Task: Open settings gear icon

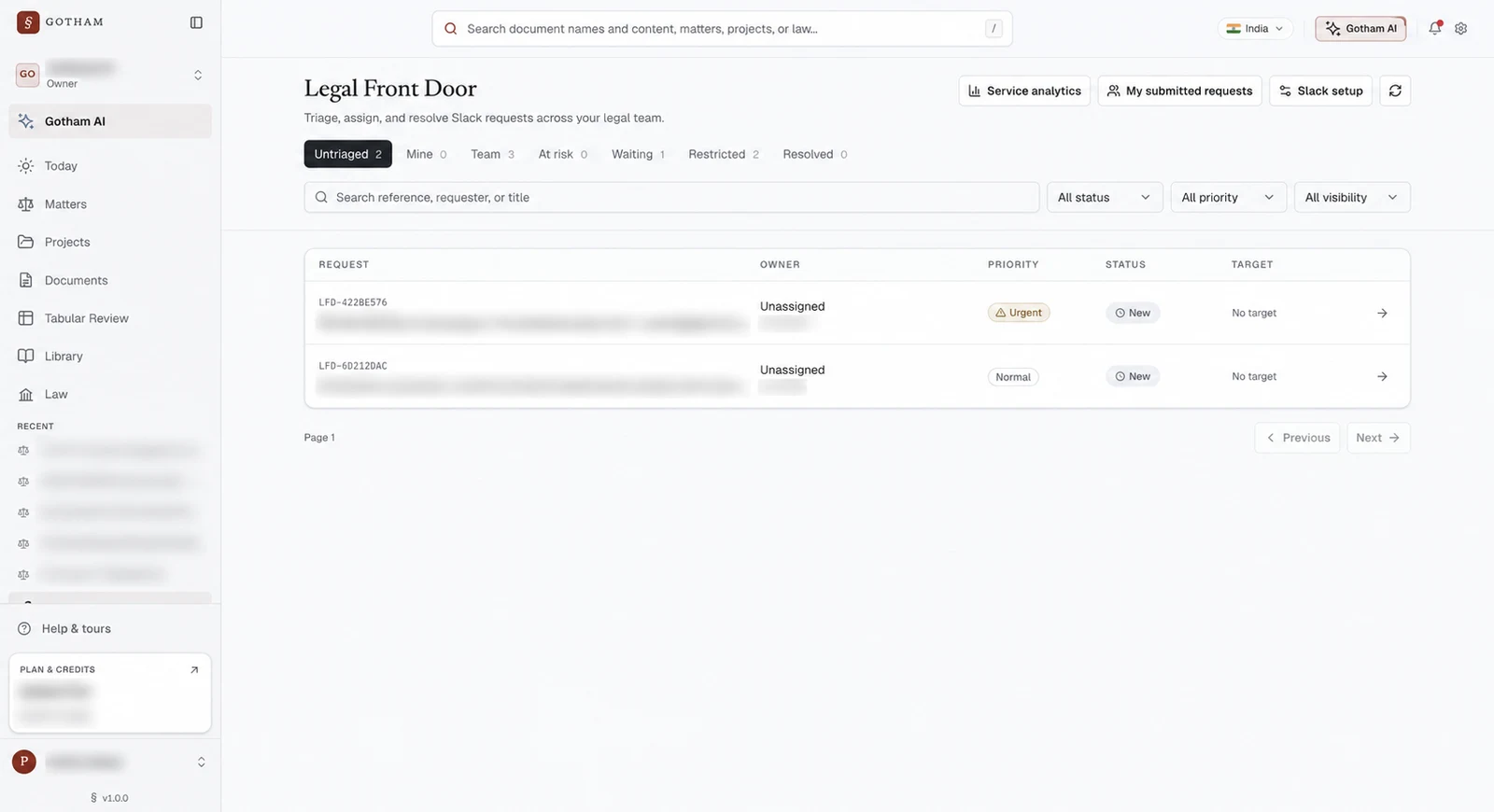Action: click(x=1461, y=29)
